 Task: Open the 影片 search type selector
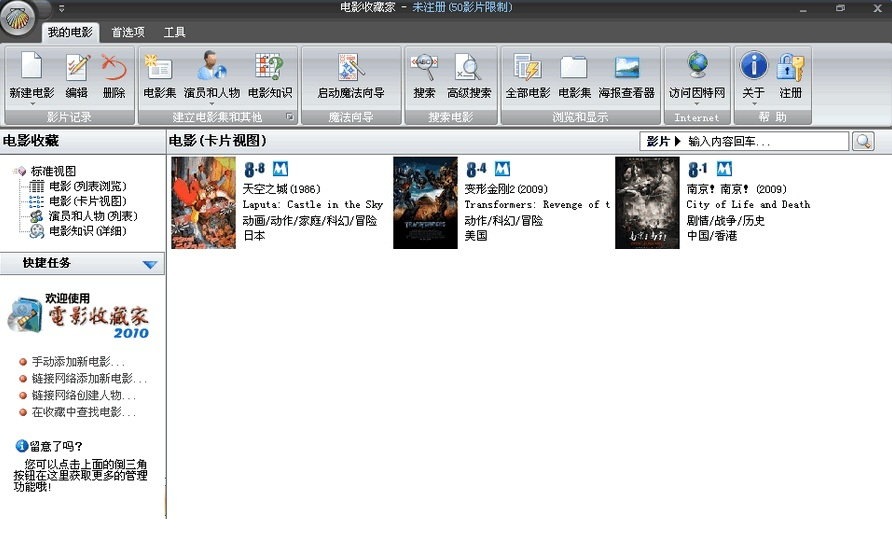663,141
